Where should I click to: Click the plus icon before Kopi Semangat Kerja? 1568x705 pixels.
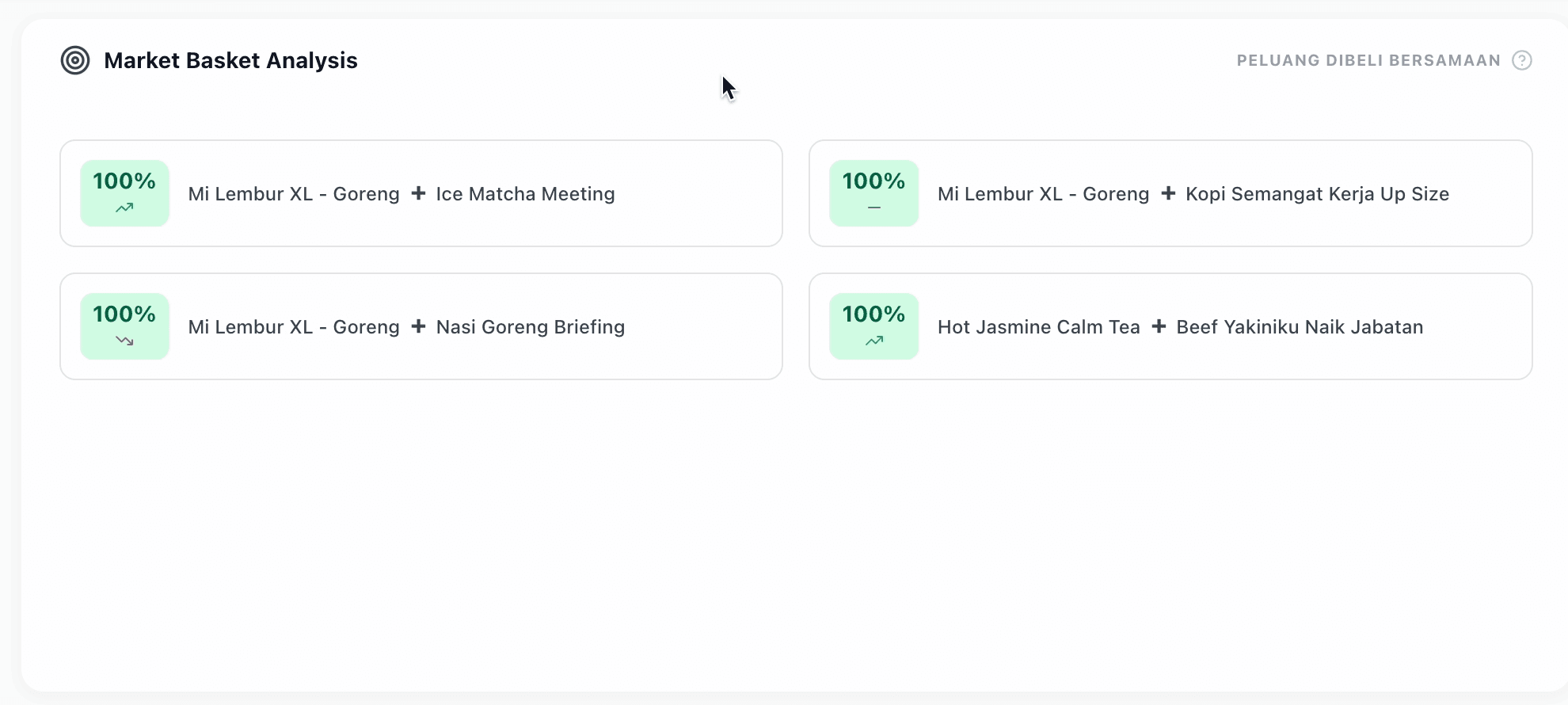pyautogui.click(x=1167, y=193)
